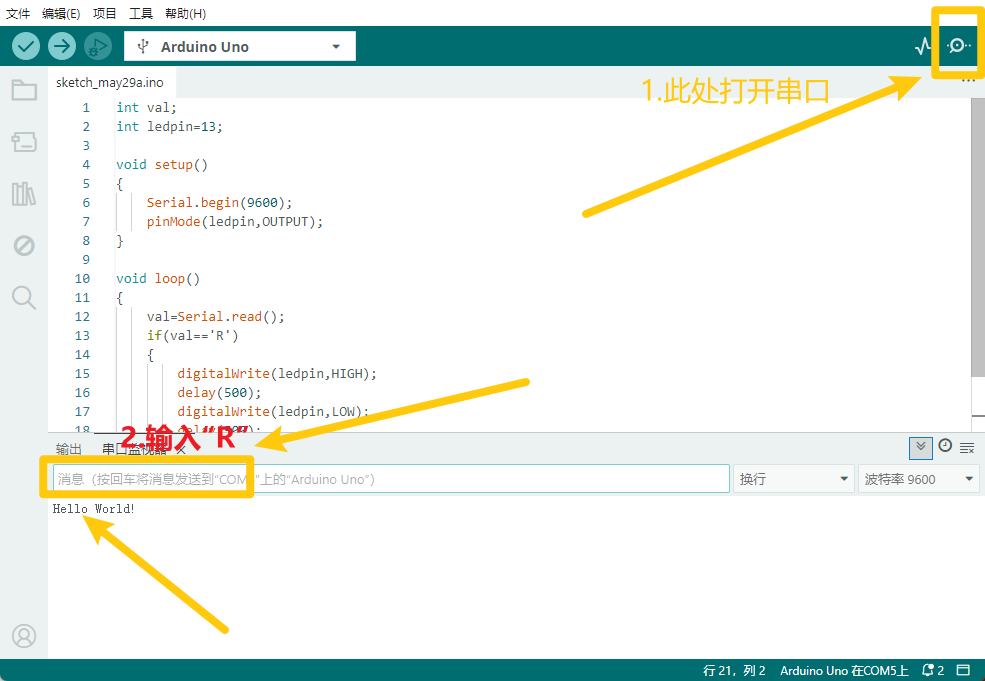This screenshot has height=681, width=985.
Task: Open the Library Manager sidebar icon
Action: coord(24,193)
